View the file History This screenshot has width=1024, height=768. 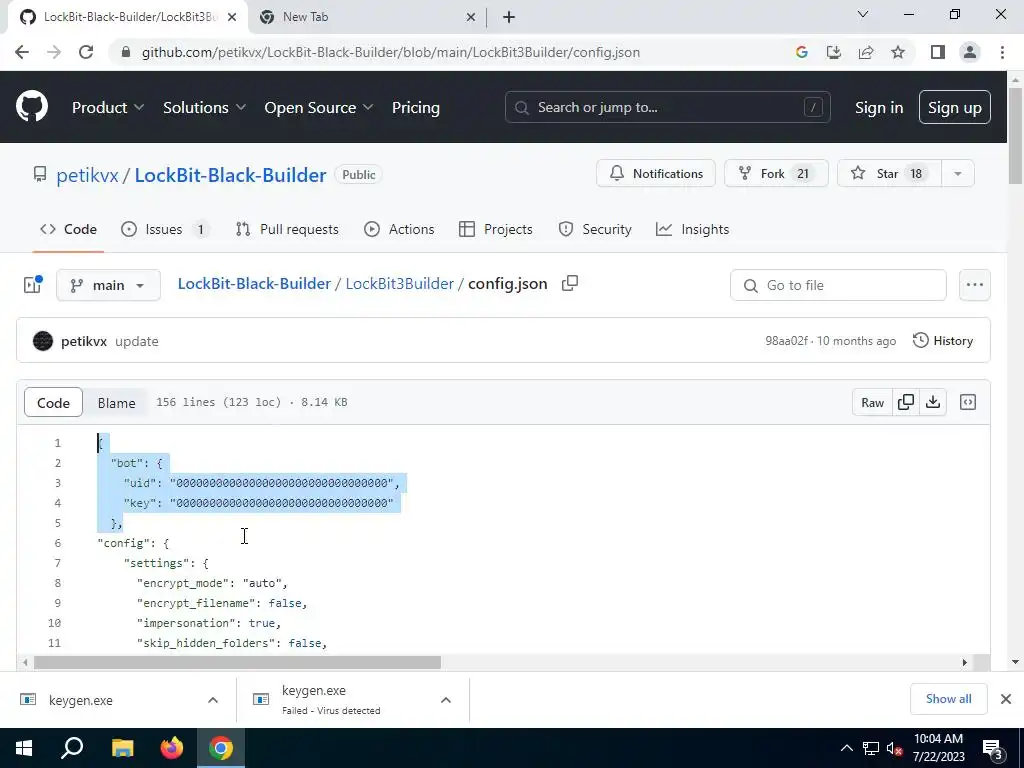(x=943, y=341)
